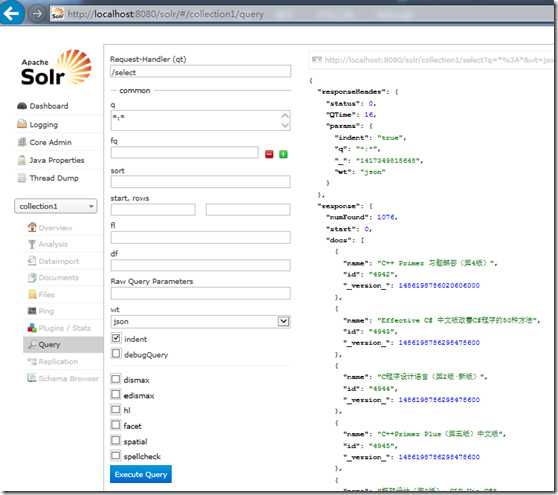Enable the edismax checkbox
This screenshot has width=558, height=495.
point(116,394)
